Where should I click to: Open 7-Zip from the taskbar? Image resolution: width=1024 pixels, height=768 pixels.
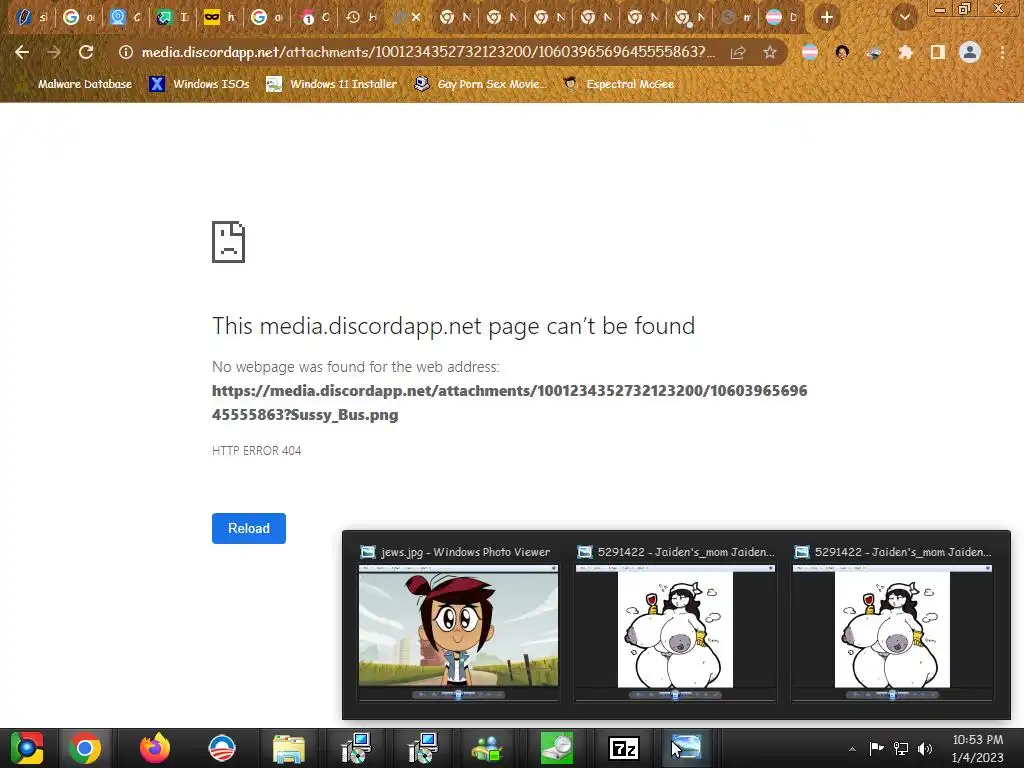click(x=623, y=748)
